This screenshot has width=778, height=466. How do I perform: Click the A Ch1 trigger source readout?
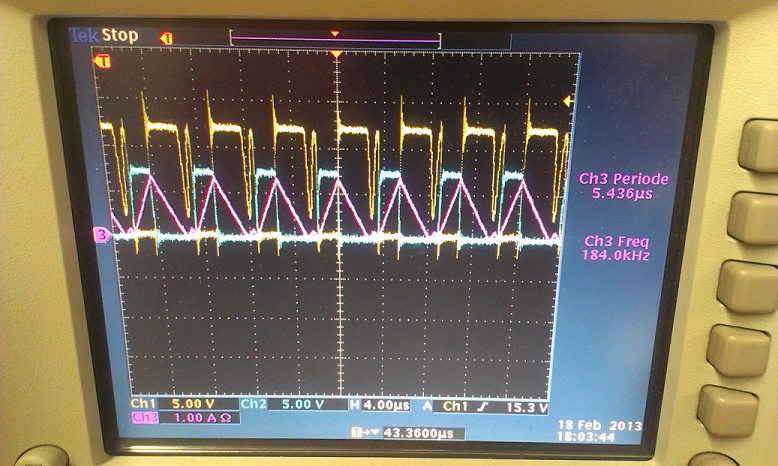446,406
